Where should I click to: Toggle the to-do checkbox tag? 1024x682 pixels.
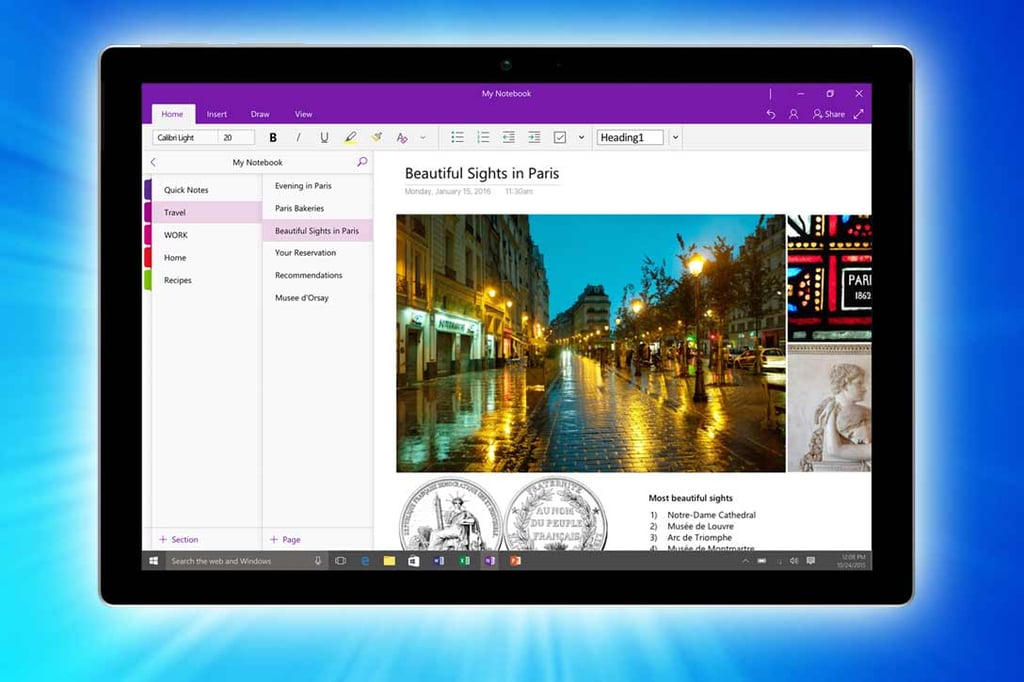(x=560, y=138)
